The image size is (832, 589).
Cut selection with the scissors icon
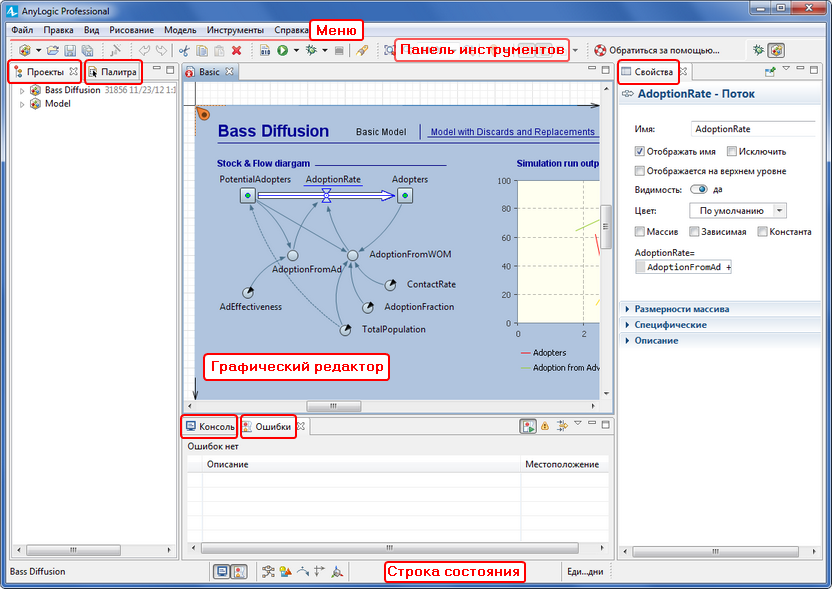click(184, 50)
